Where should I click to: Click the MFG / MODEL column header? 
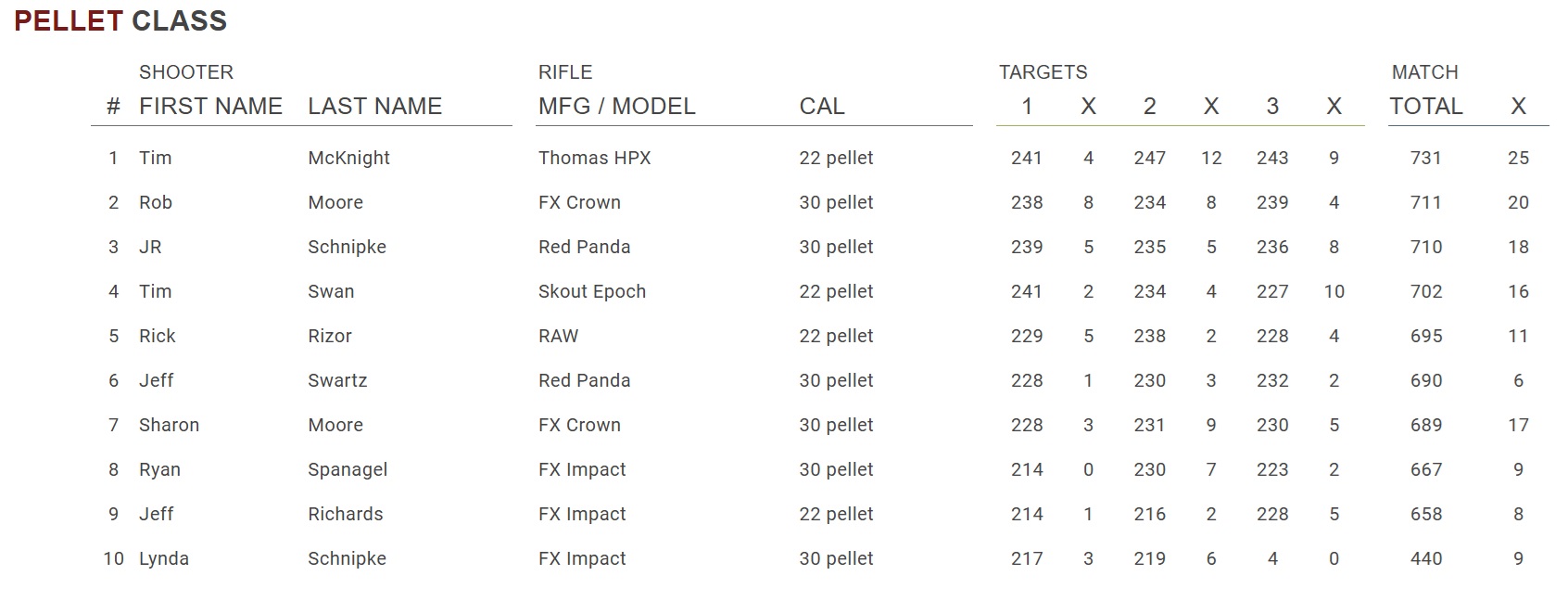coord(616,106)
